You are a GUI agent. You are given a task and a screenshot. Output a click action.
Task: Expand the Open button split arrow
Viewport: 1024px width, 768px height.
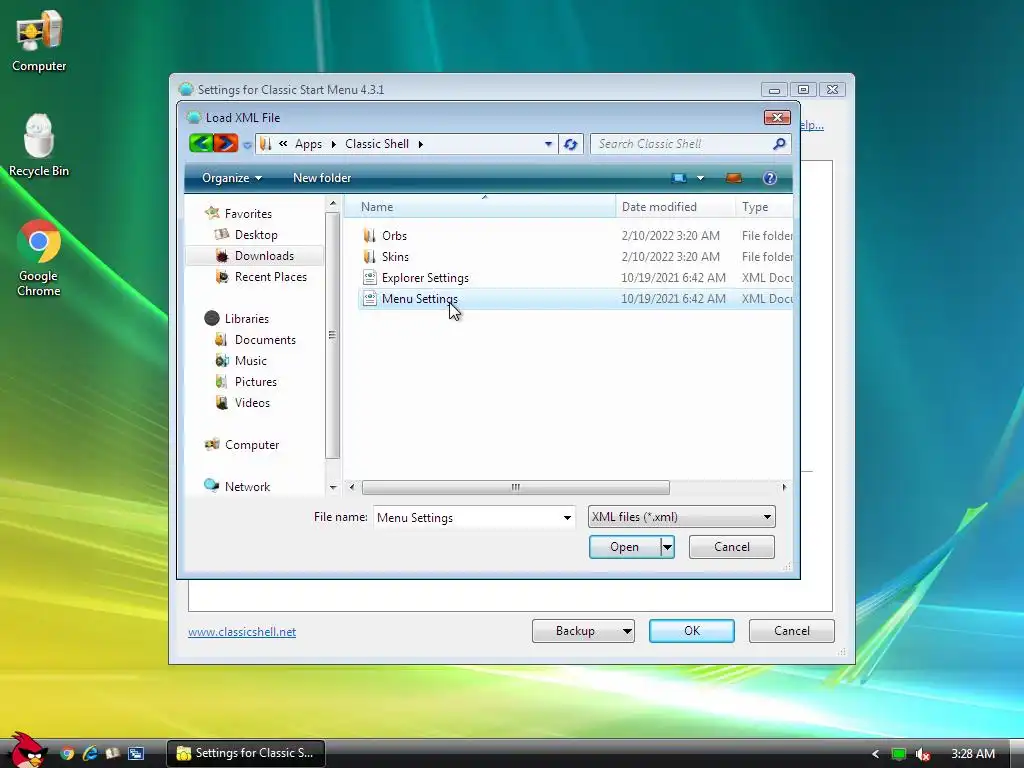pos(667,547)
